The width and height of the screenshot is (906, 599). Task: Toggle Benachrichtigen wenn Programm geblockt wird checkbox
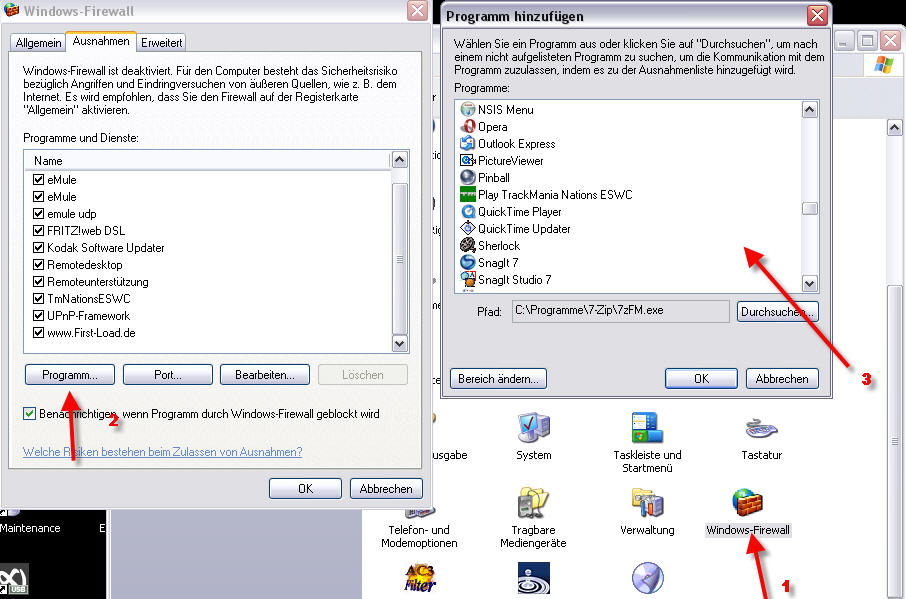tap(29, 414)
